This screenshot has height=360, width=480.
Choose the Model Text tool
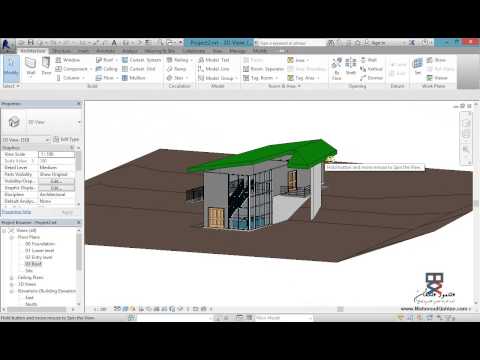tap(214, 60)
